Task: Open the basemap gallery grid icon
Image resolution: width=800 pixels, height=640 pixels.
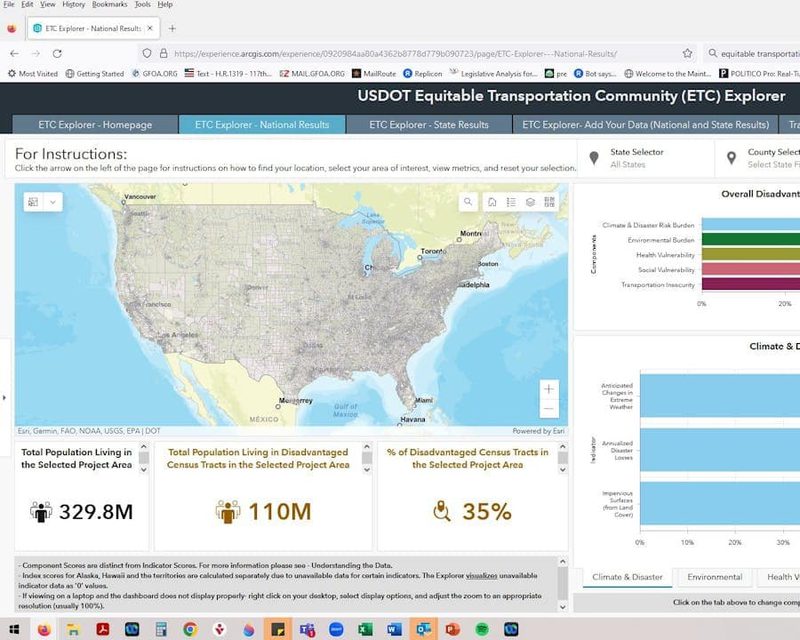Action: (549, 202)
